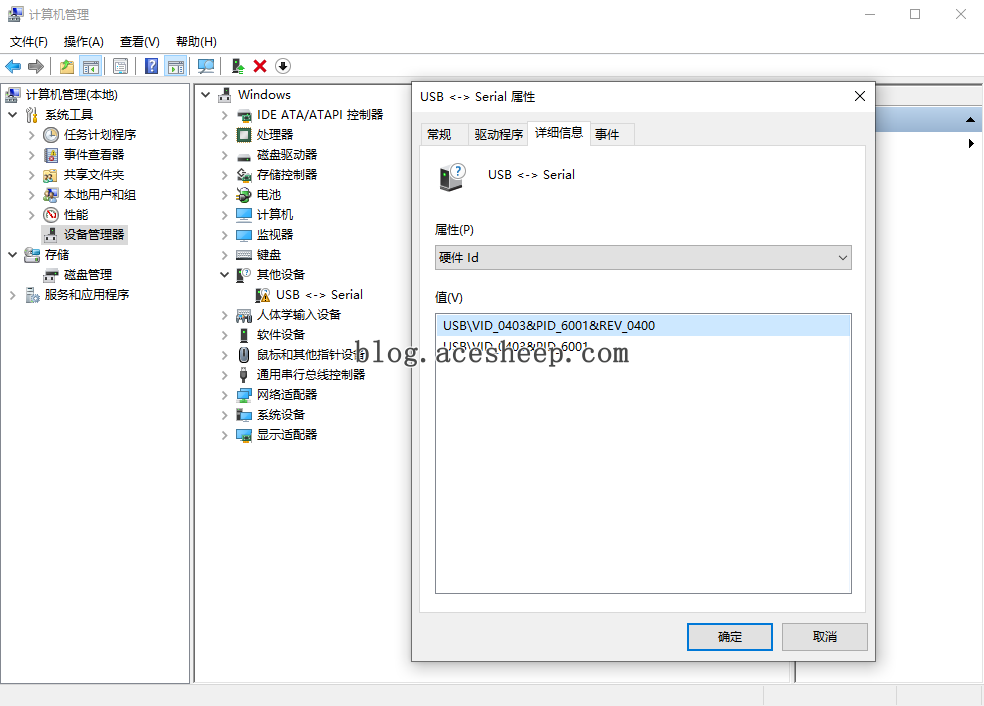Select Disk Management (磁盘管理) node

88,275
